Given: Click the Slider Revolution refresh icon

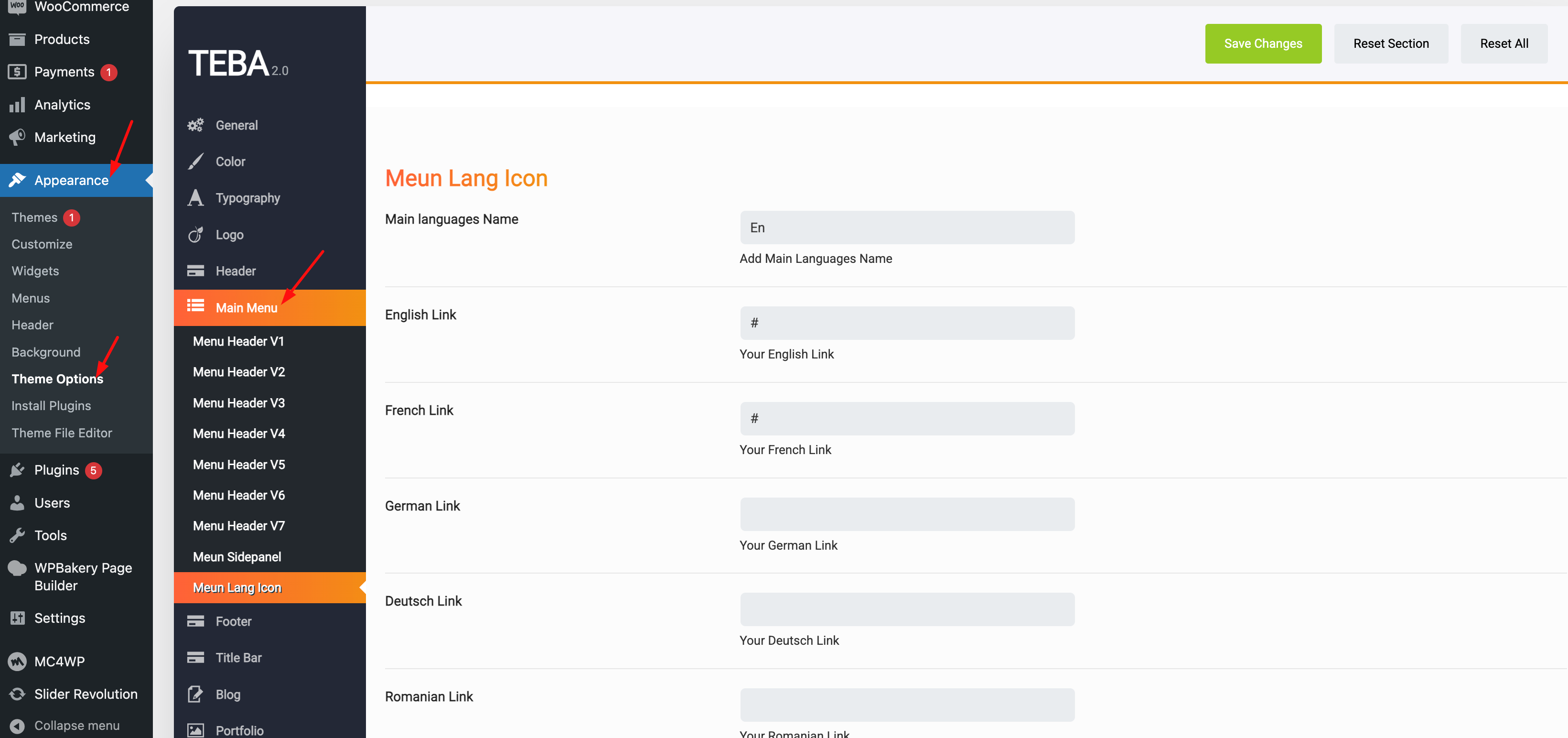Looking at the screenshot, I should coord(17,694).
